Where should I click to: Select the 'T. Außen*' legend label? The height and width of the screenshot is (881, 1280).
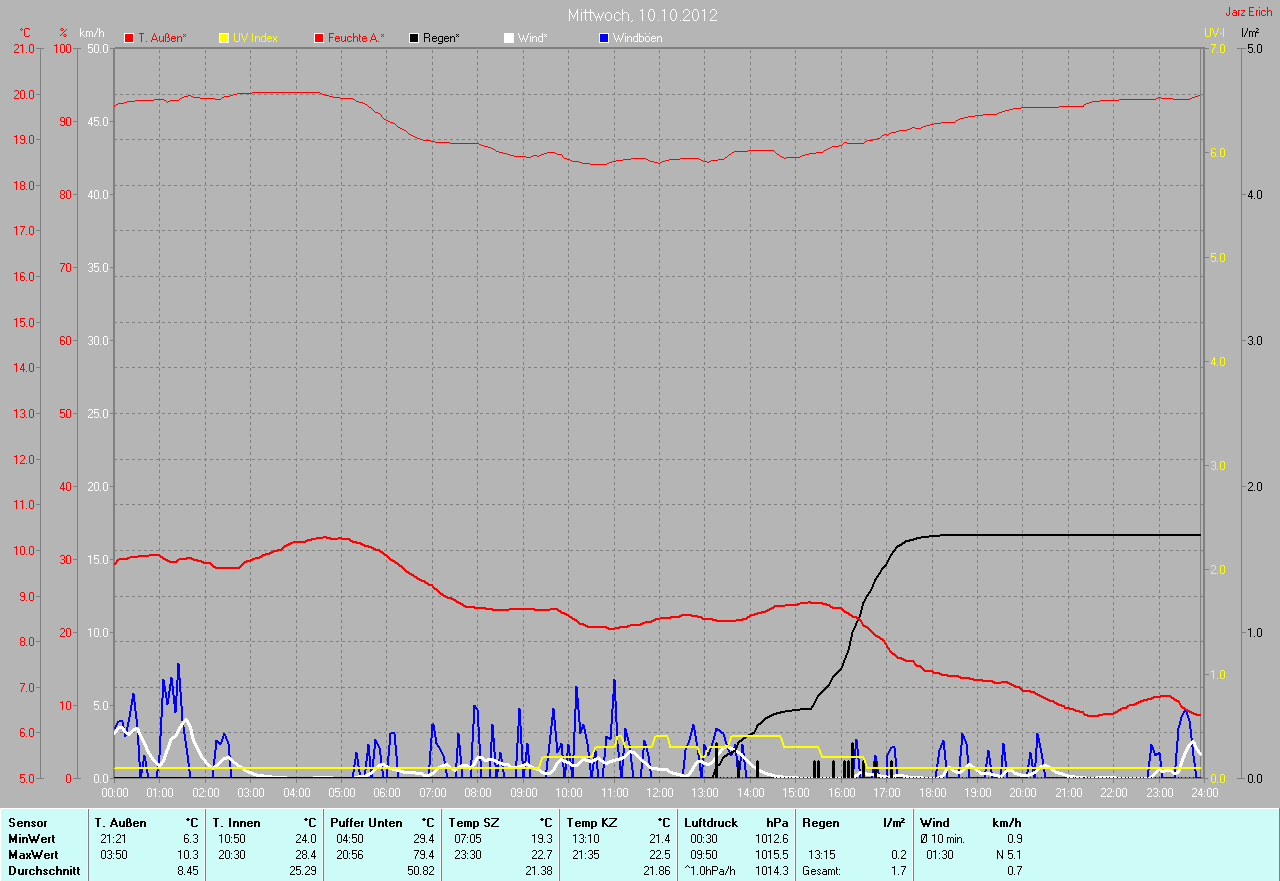click(162, 38)
